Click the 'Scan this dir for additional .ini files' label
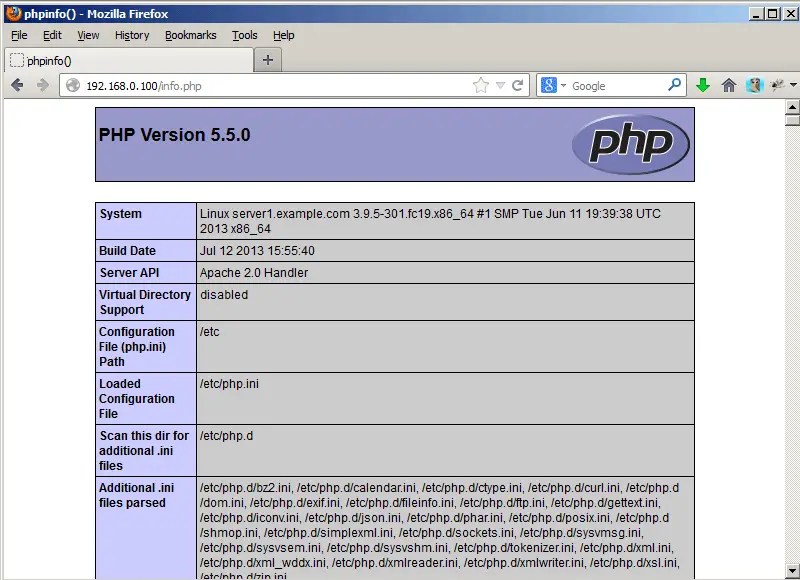The height and width of the screenshot is (580, 800). click(144, 450)
